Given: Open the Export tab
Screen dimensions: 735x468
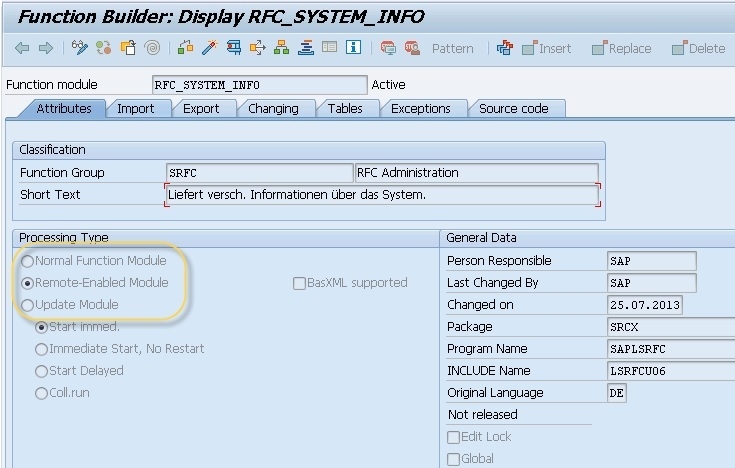Looking at the screenshot, I should [x=201, y=108].
